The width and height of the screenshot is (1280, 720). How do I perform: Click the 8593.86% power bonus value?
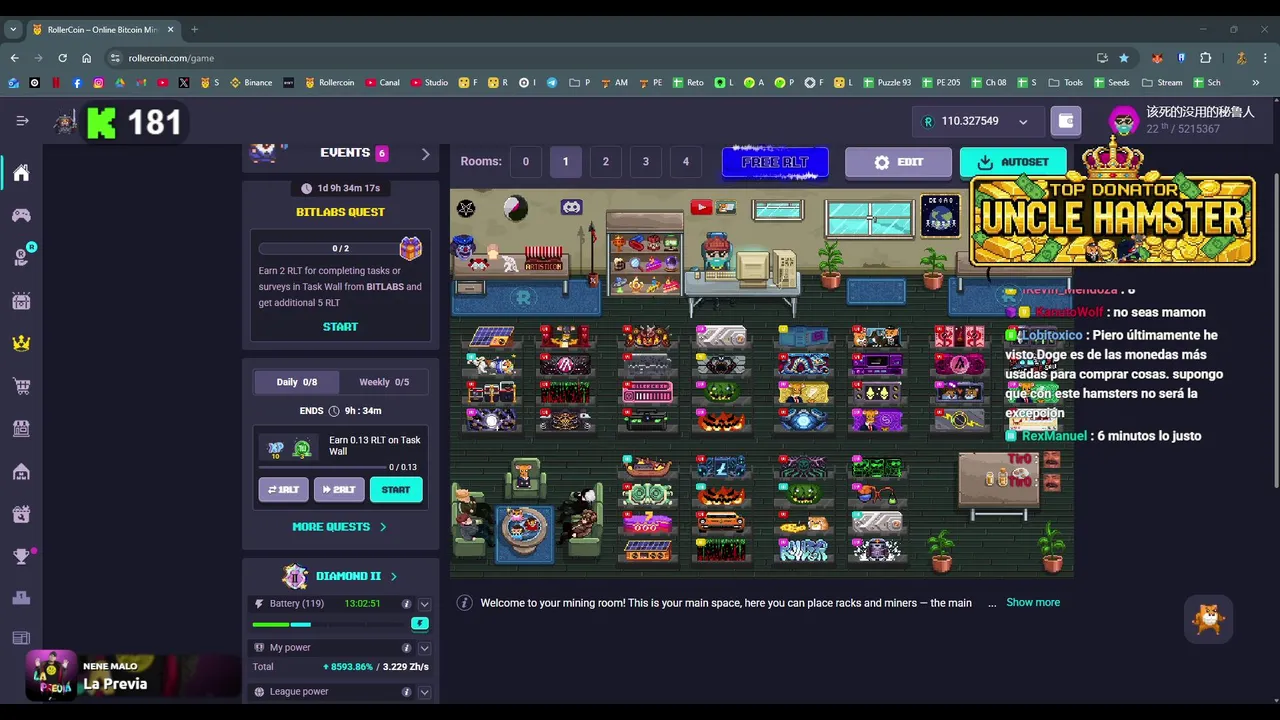point(348,667)
